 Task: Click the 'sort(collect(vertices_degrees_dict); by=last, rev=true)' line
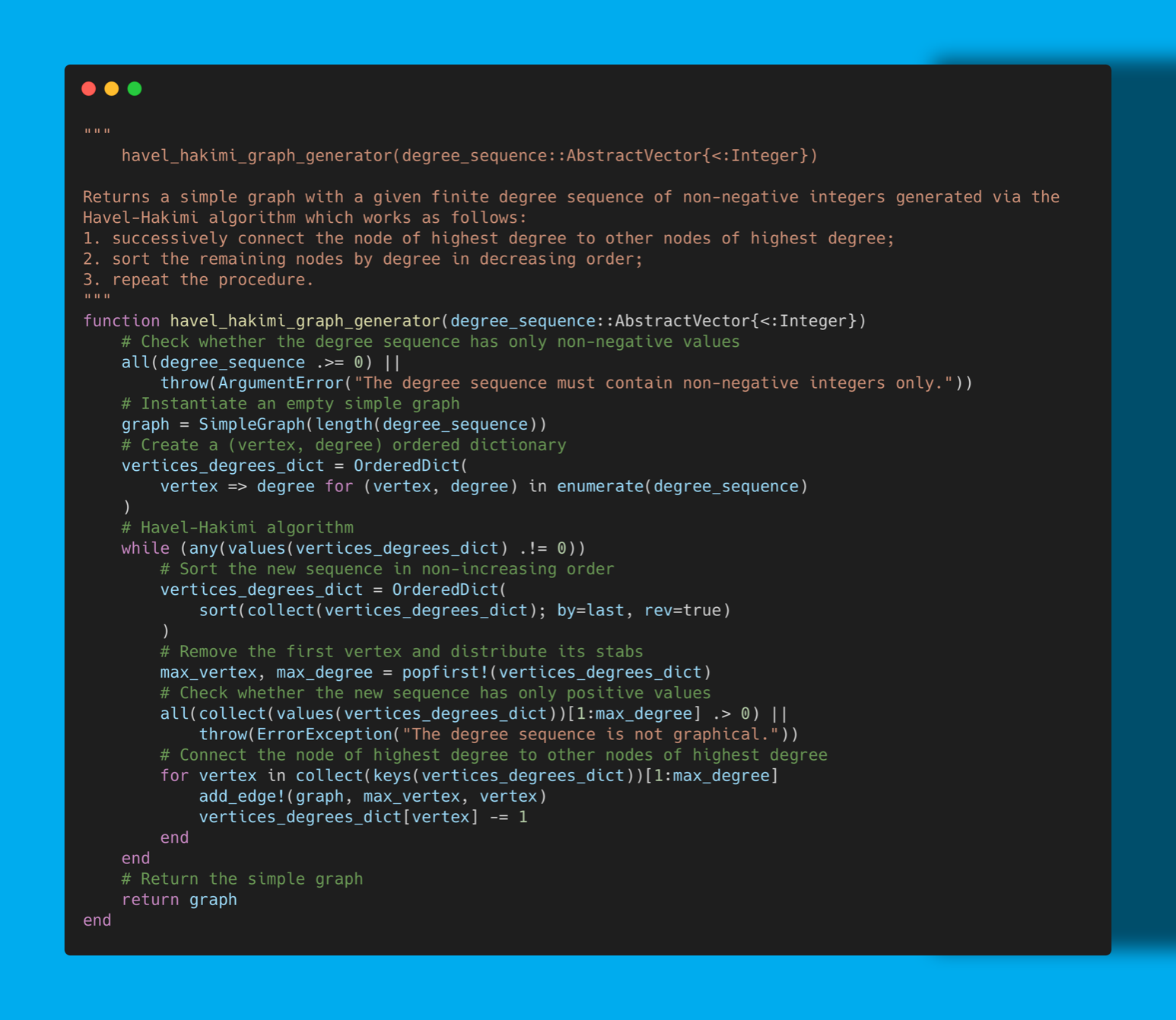pos(465,610)
